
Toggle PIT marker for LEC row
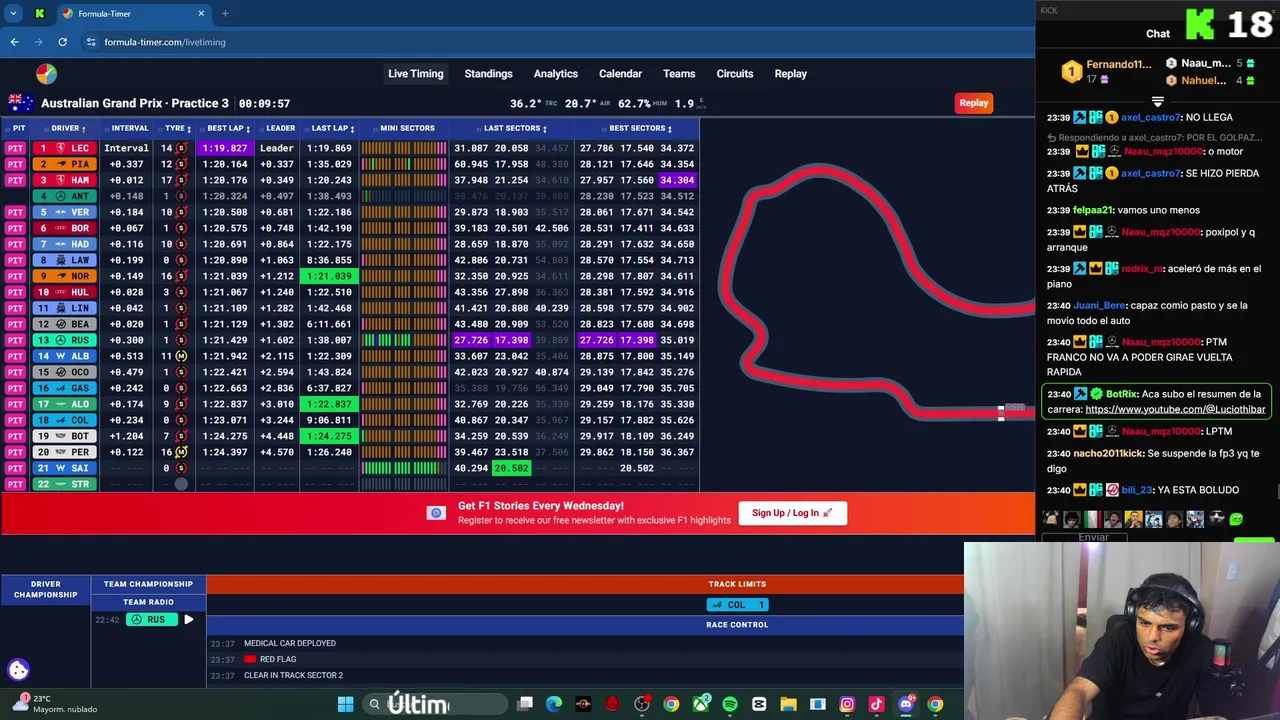point(15,148)
